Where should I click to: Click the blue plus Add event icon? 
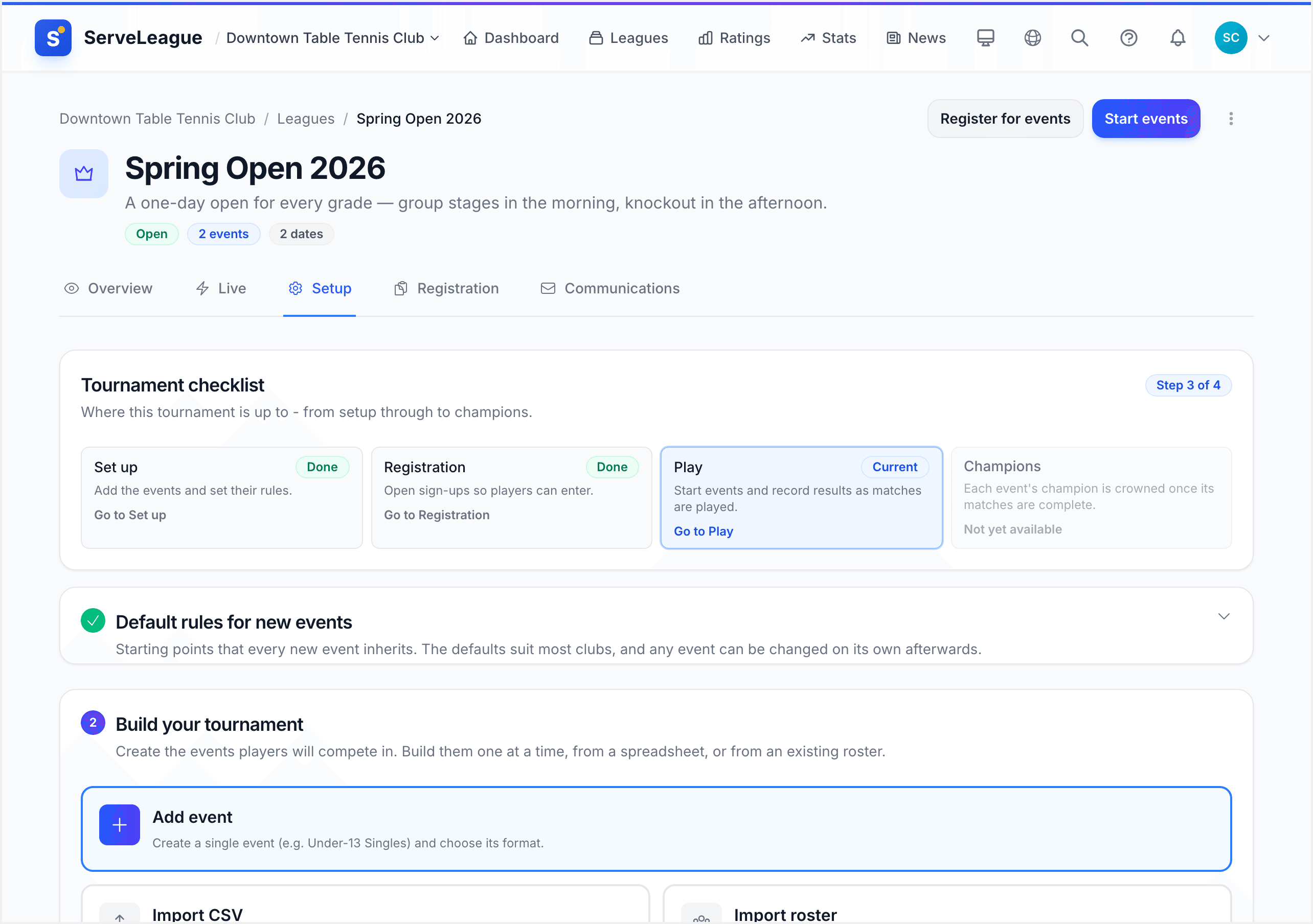pos(120,824)
